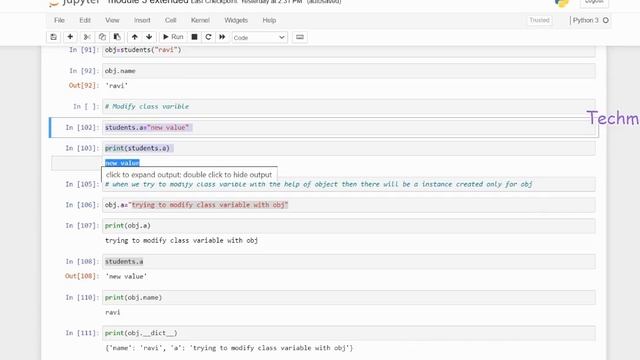640x360 pixels.
Task: Select the students.a cell In [108]
Action: [349, 262]
